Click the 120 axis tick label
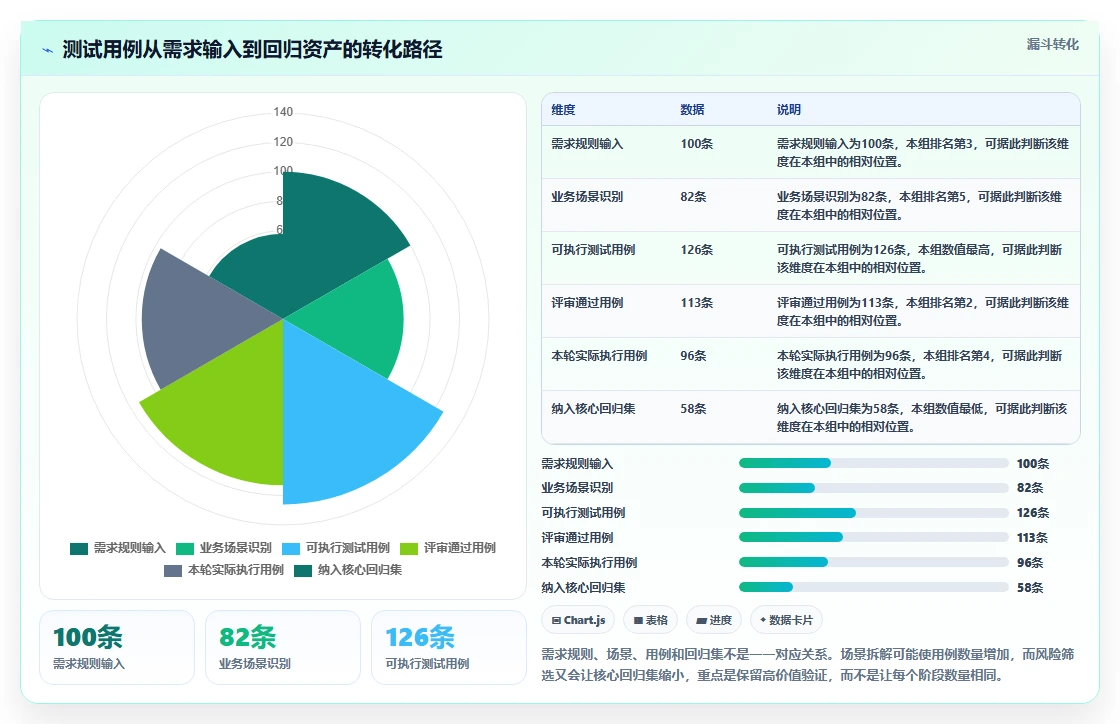Viewport: 1120px width, 724px height. (x=283, y=141)
